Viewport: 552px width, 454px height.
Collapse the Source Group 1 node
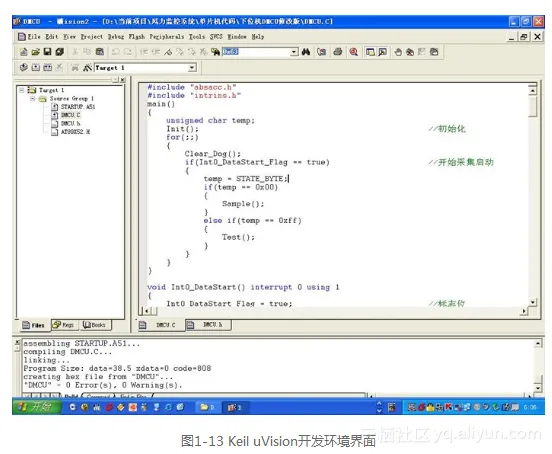click(33, 99)
